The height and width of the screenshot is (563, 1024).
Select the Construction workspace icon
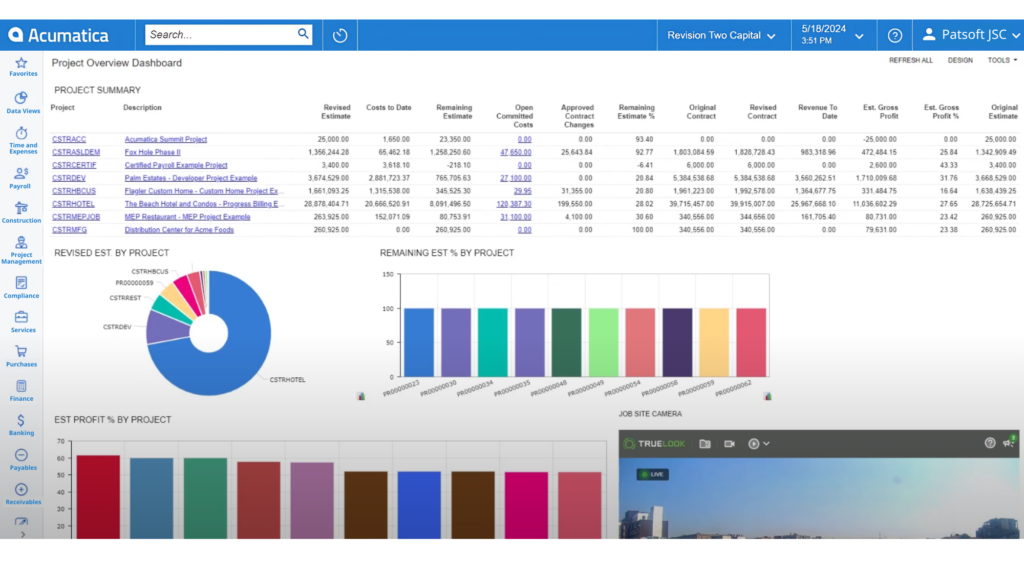tap(21, 210)
